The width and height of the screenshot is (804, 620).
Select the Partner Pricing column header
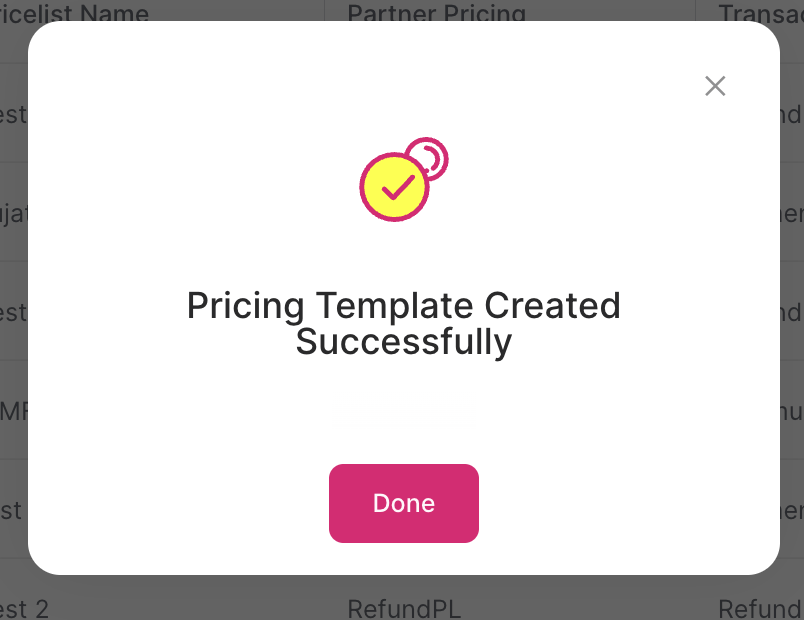[436, 14]
